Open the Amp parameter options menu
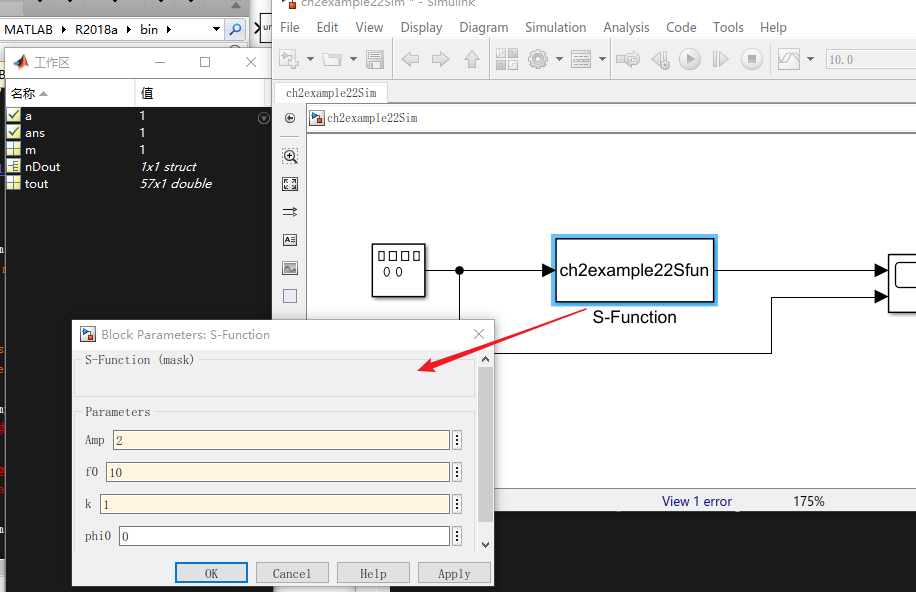This screenshot has width=916, height=592. 457,440
